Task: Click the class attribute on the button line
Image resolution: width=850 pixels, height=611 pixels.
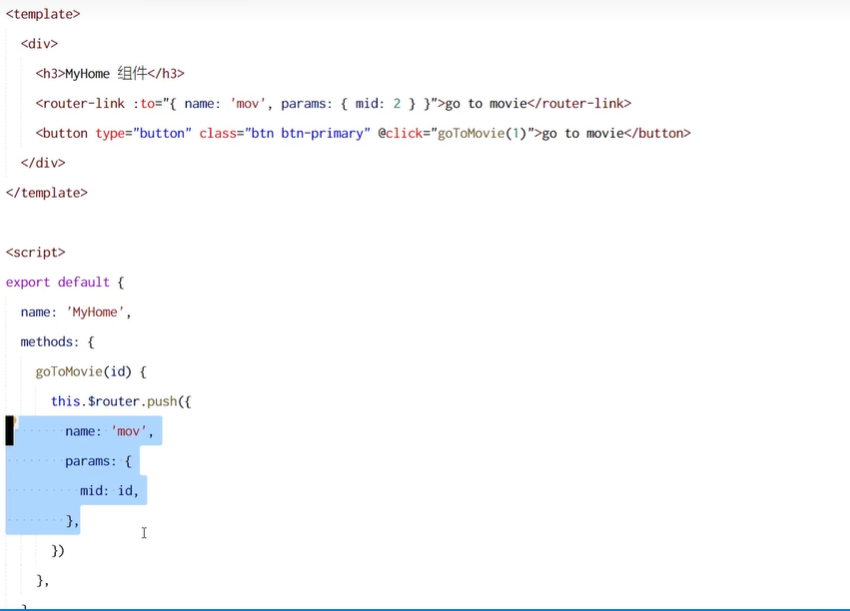Action: click(x=218, y=133)
